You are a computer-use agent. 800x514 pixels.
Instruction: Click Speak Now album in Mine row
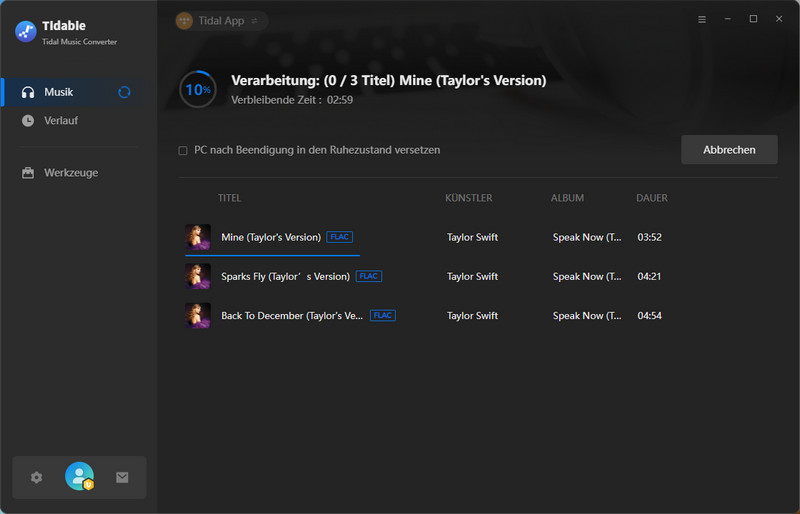pyautogui.click(x=587, y=237)
